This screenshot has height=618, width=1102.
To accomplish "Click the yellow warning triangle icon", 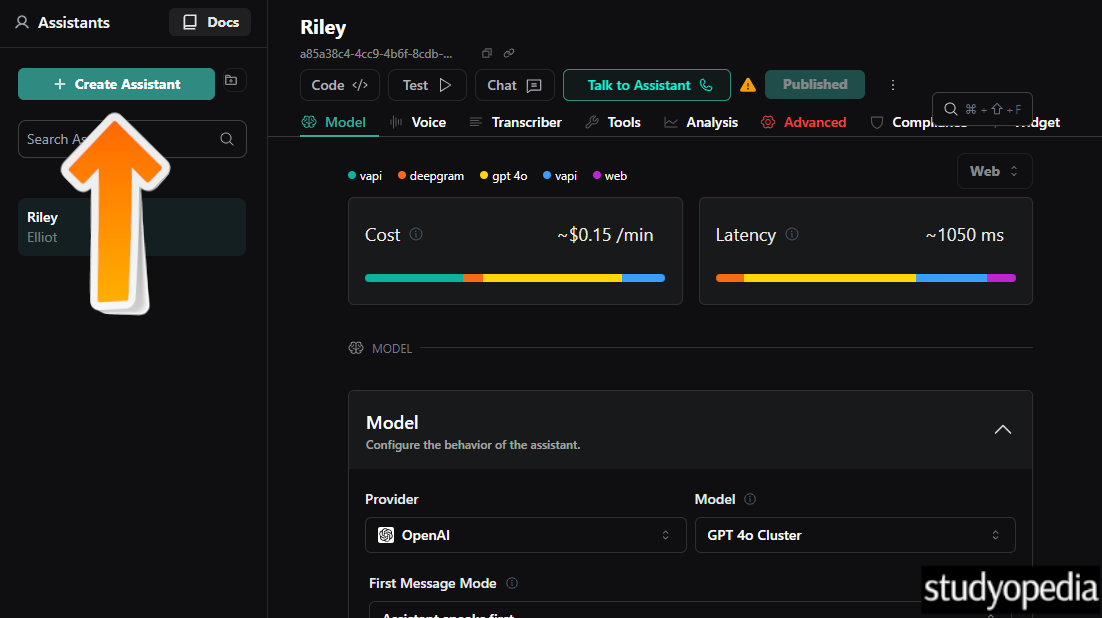I will [x=748, y=85].
